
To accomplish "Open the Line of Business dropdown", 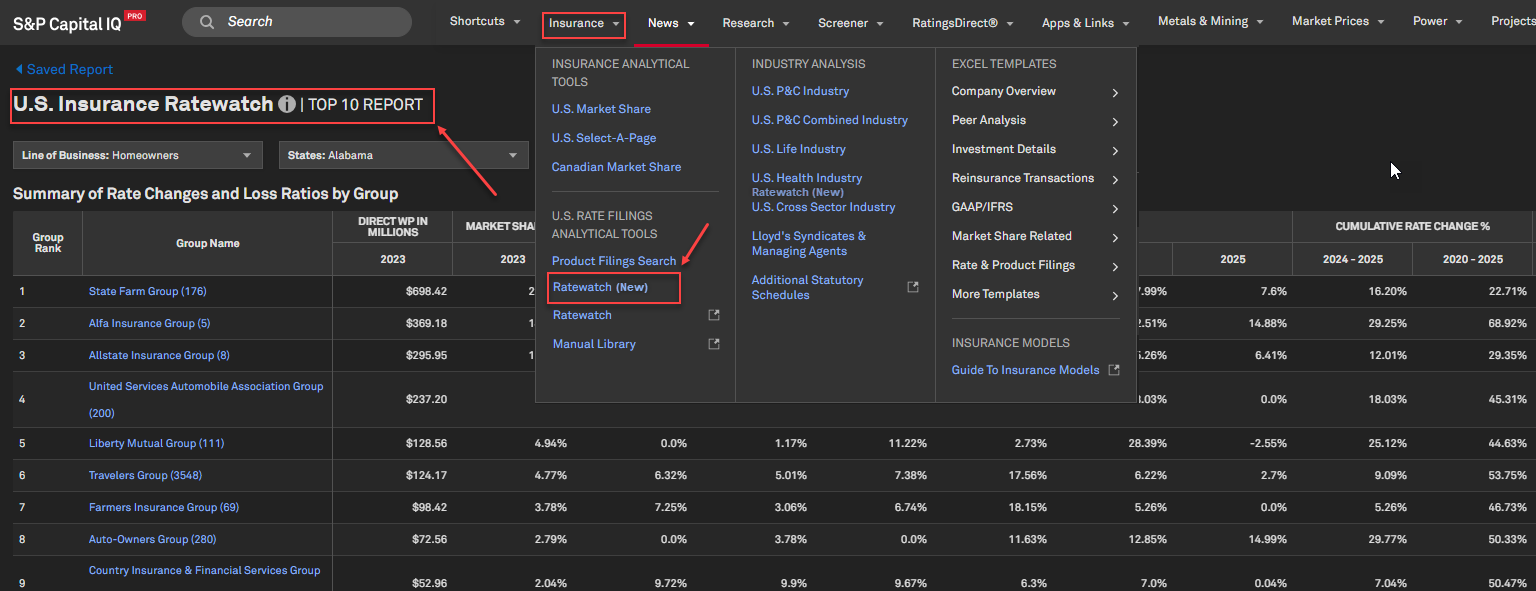I will tap(138, 155).
